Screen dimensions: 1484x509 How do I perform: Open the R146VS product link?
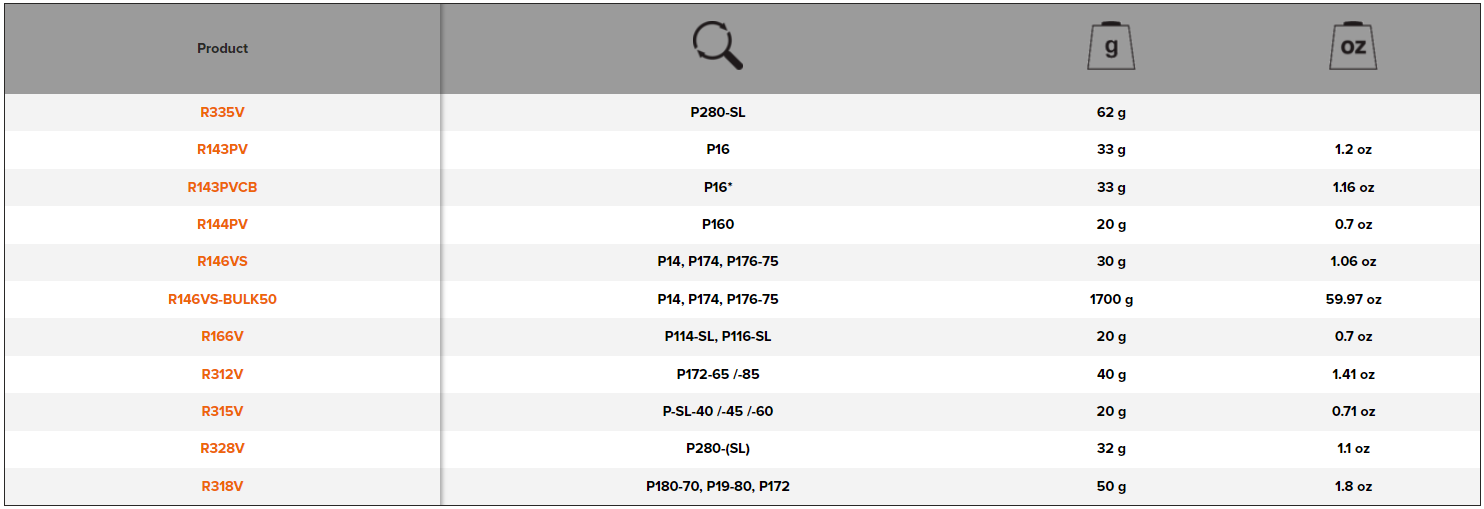pyautogui.click(x=222, y=261)
